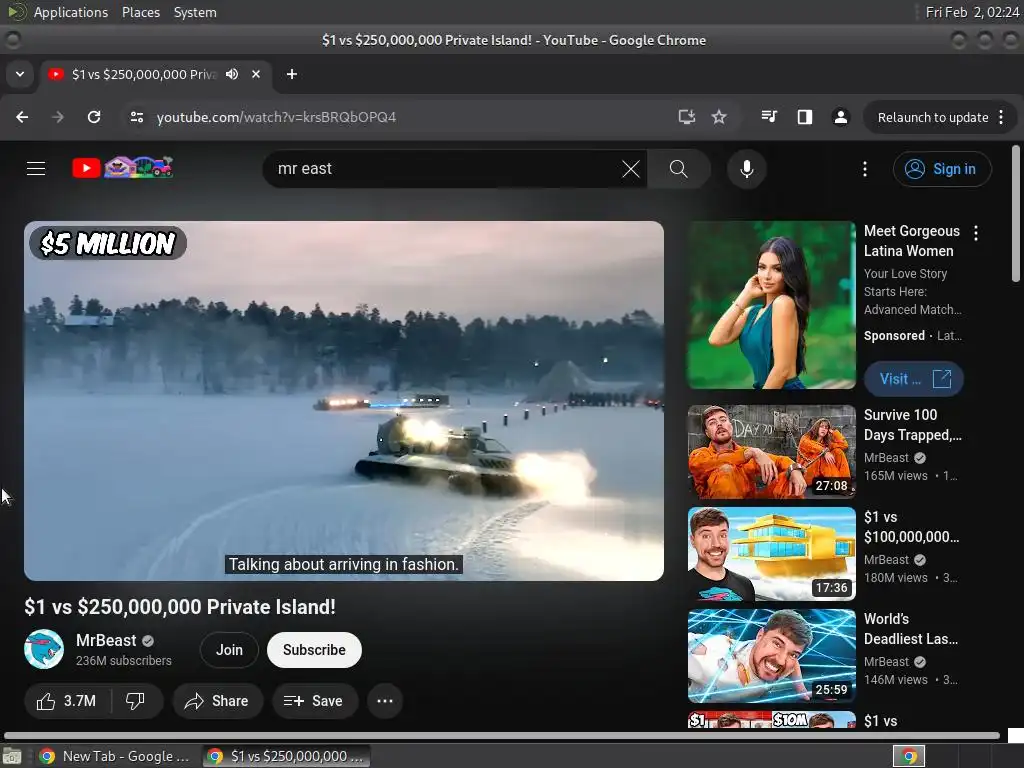The height and width of the screenshot is (768, 1024).
Task: Clear the search box text
Action: pos(631,169)
